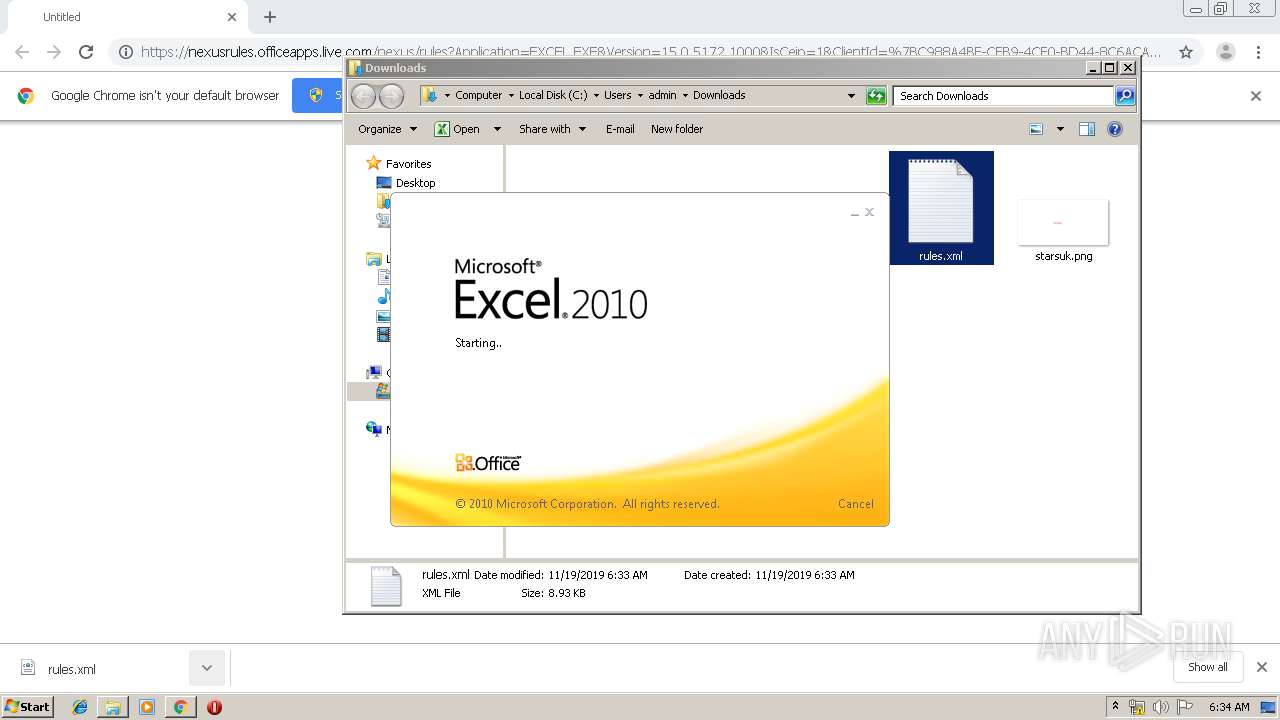Select the rules.xml file icon
This screenshot has width=1280, height=720.
[940, 201]
